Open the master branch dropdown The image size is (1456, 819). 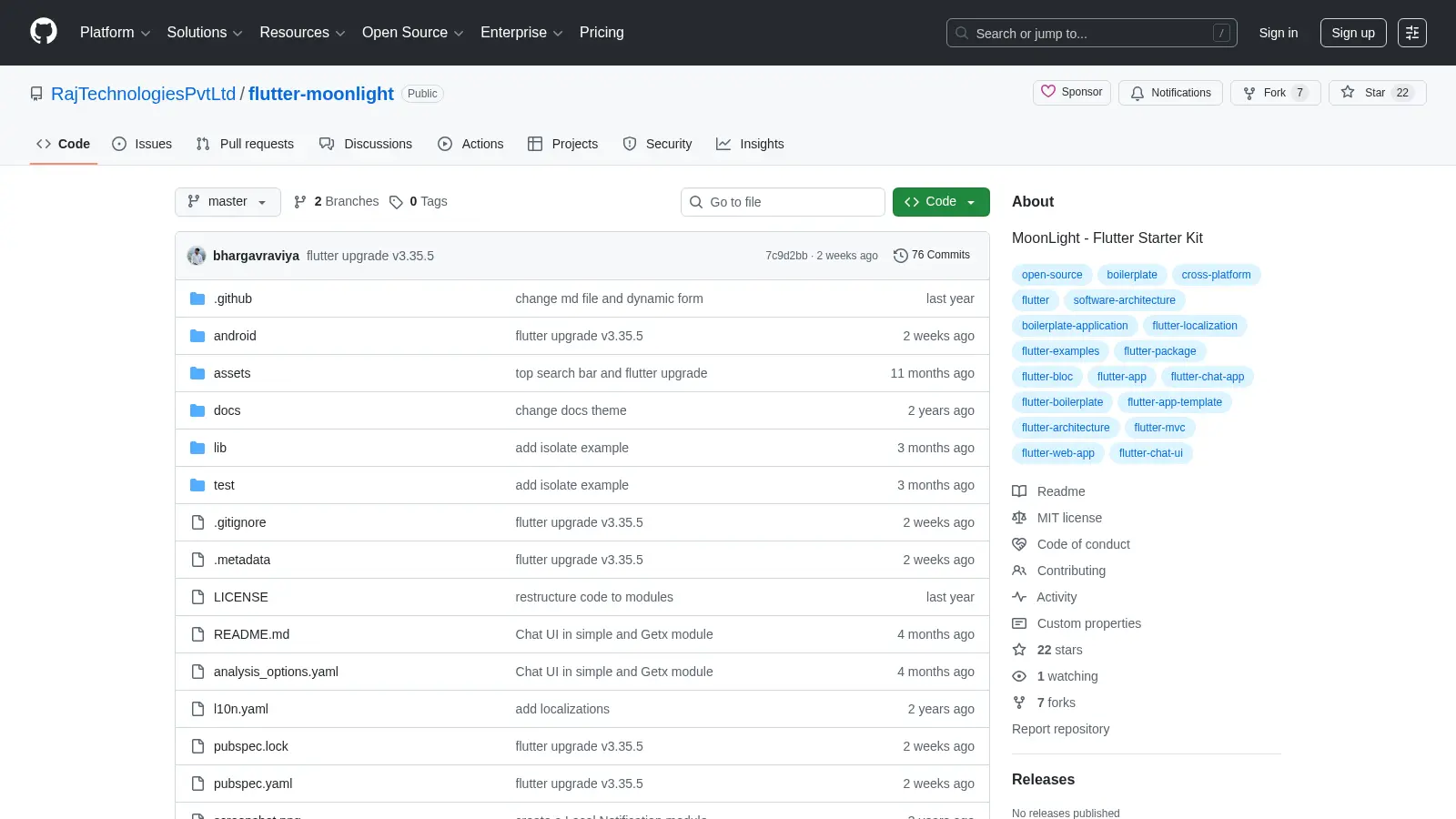(x=227, y=202)
